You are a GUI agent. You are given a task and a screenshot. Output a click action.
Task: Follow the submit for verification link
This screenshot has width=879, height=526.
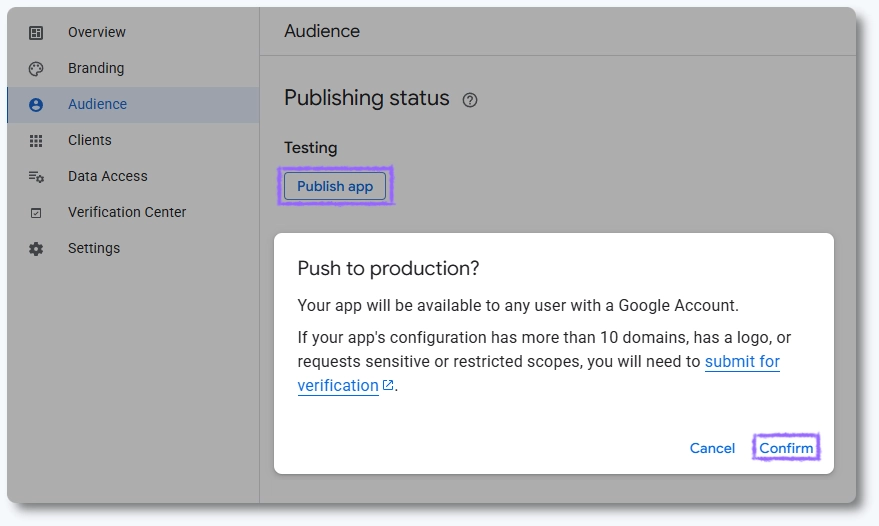click(x=742, y=362)
